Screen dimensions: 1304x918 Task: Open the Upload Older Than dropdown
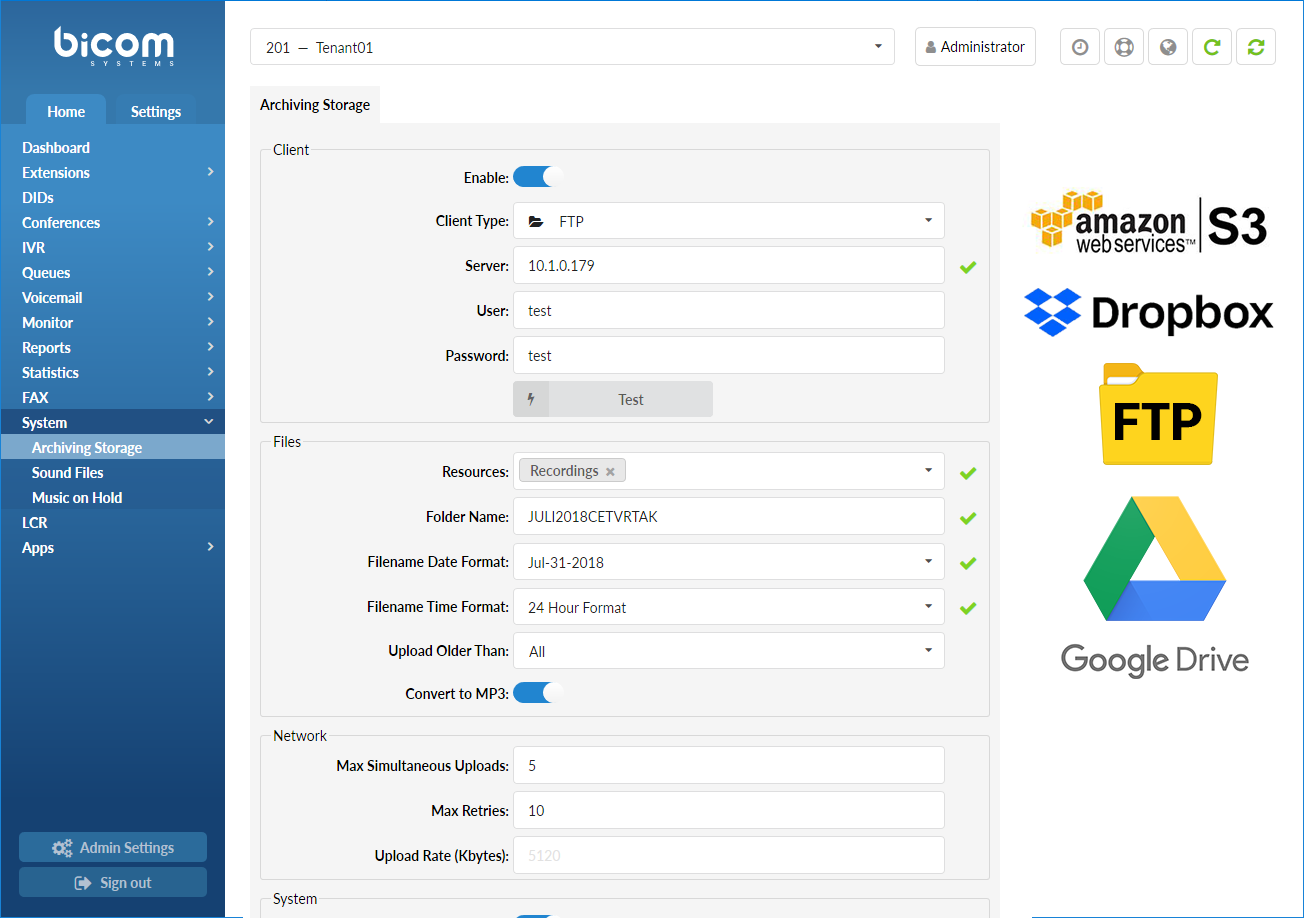[729, 651]
